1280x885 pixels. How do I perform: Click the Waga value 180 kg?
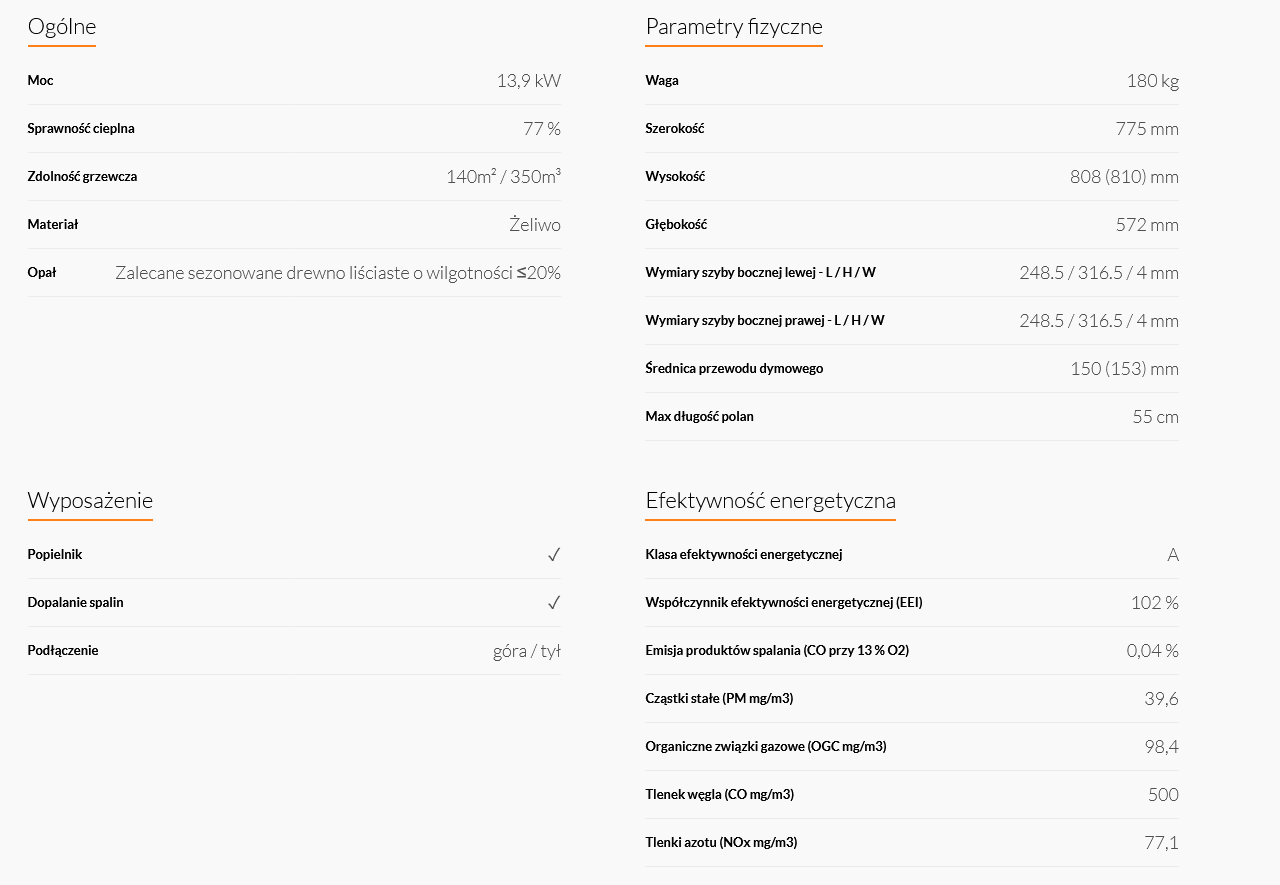[x=1153, y=81]
